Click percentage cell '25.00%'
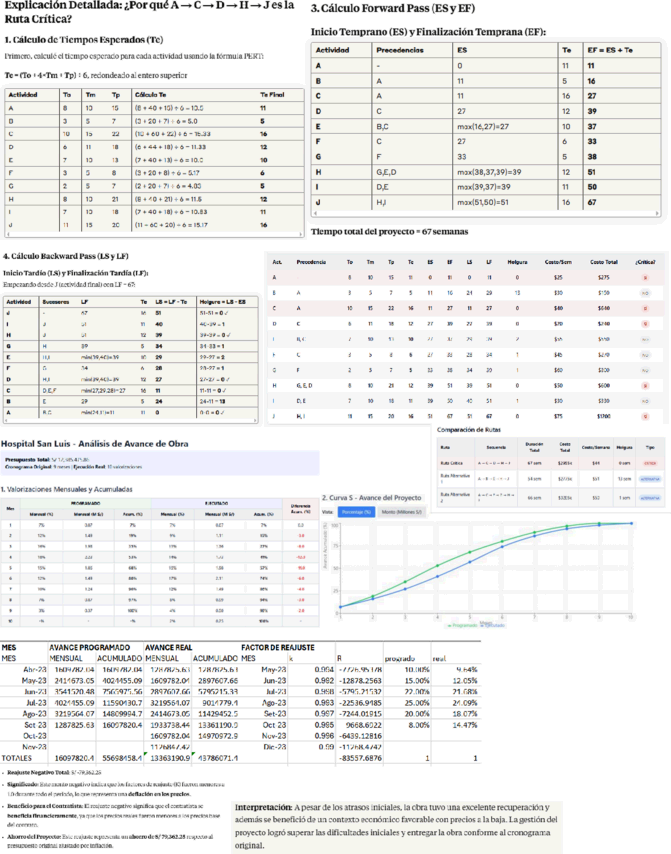Viewport: 671px width, 854px height. click(417, 703)
